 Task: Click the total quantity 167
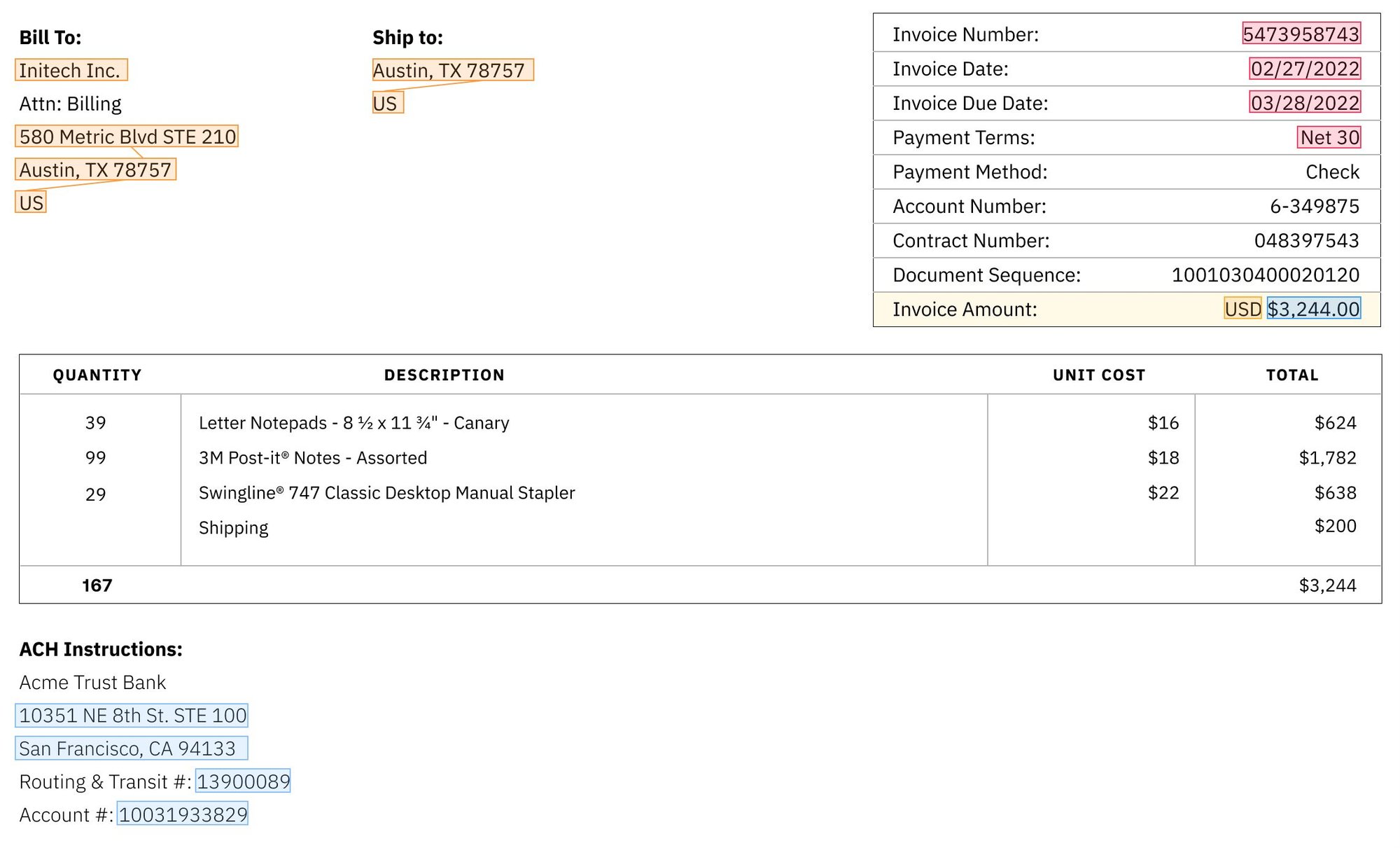97,585
